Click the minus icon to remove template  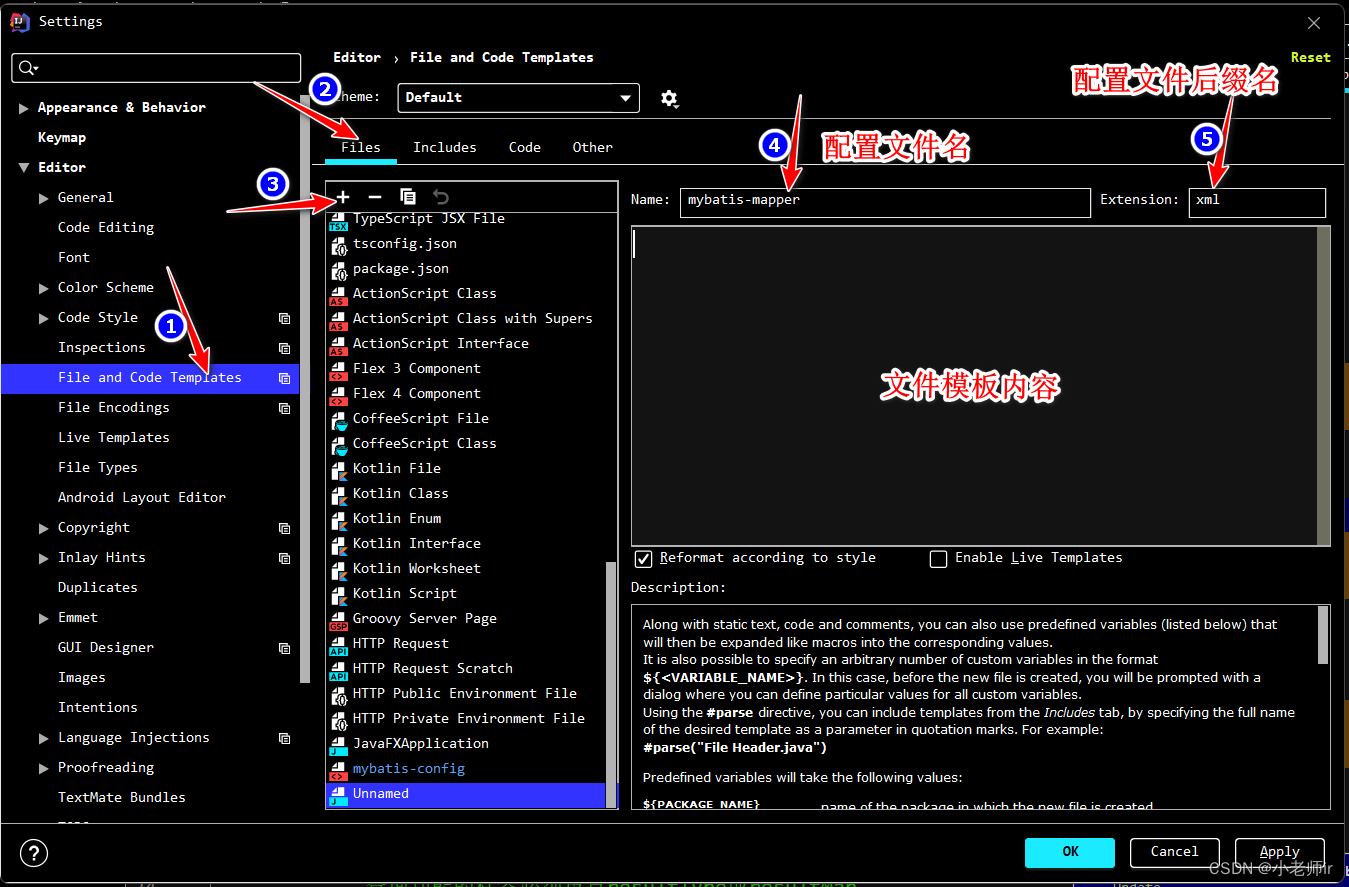pyautogui.click(x=375, y=197)
